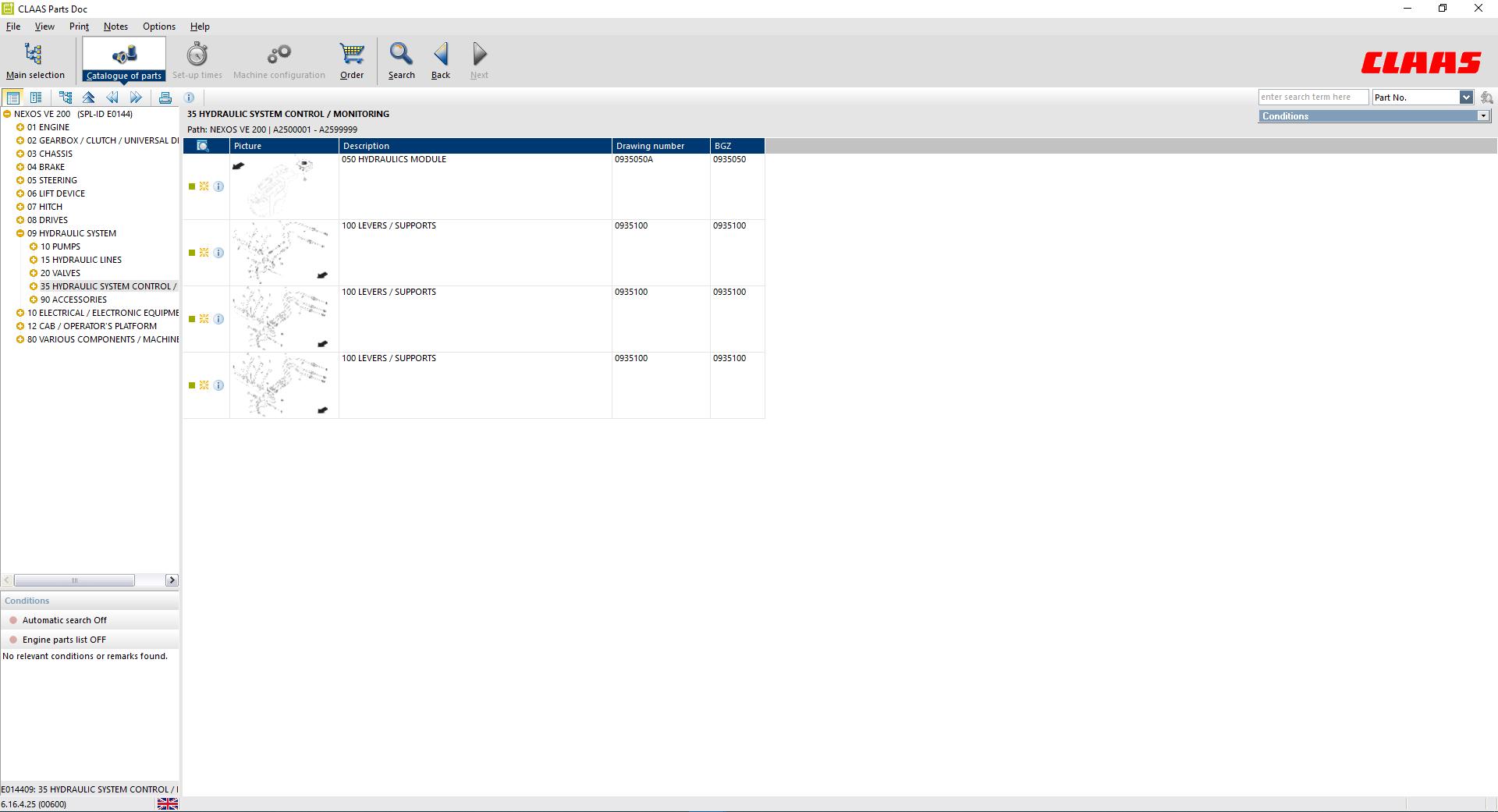Expand the 20 VALVES node
This screenshot has width=1498, height=812.
click(34, 273)
